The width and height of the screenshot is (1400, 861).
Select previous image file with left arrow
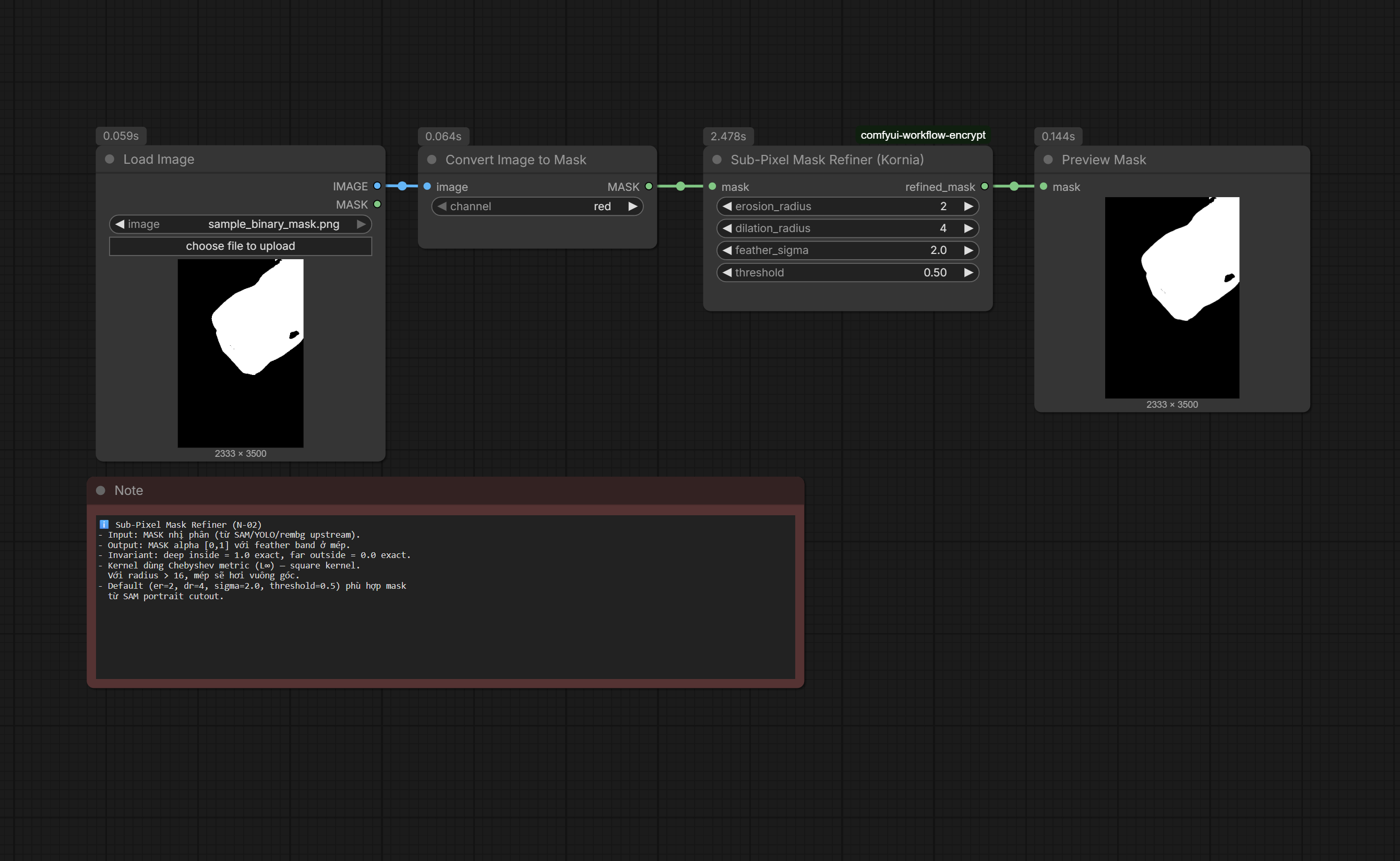[x=119, y=224]
